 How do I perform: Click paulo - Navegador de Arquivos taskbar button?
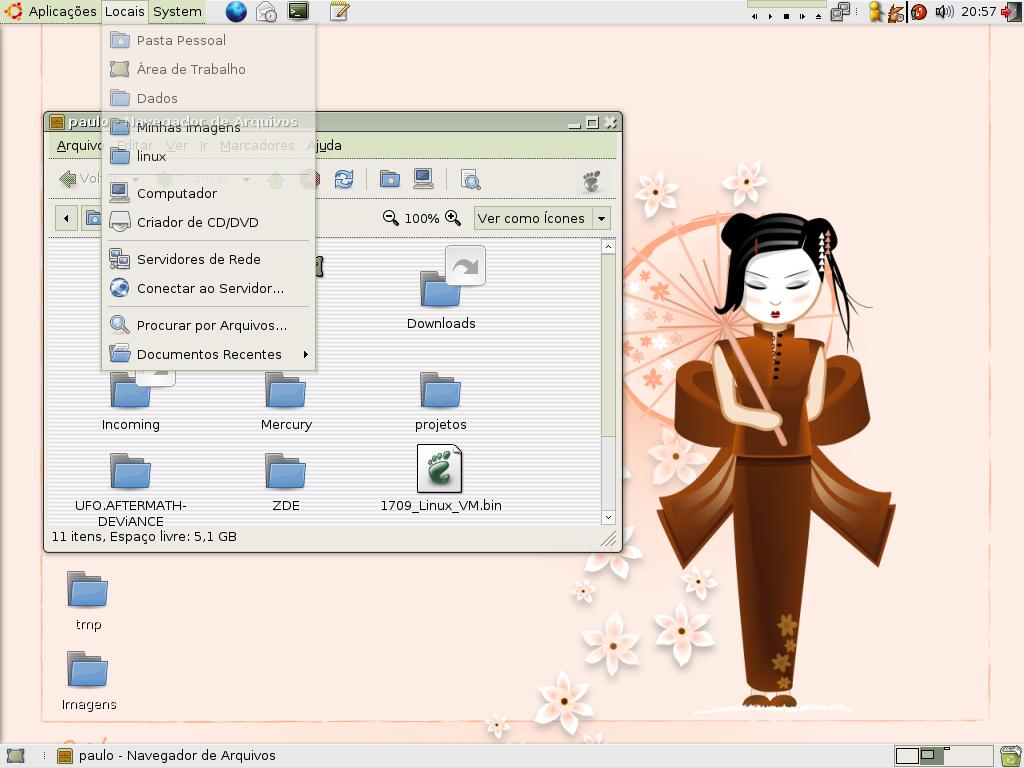167,756
